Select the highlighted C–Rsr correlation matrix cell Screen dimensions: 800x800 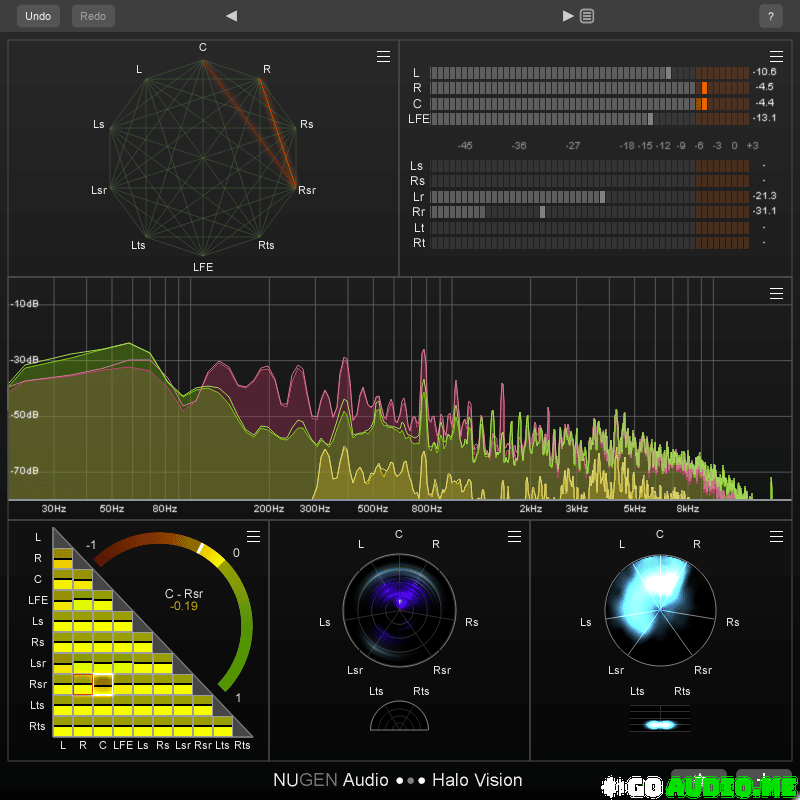click(102, 685)
